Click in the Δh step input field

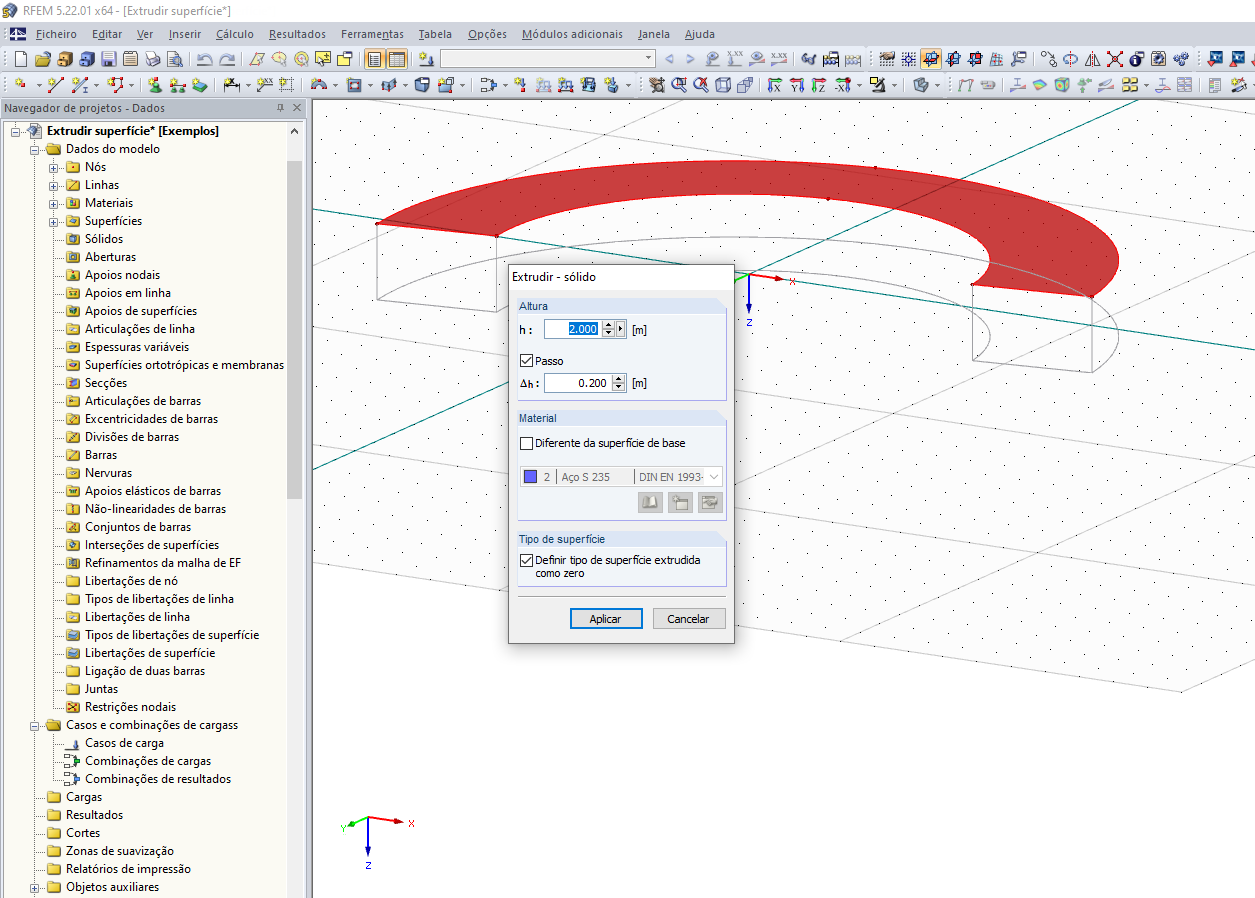[x=578, y=382]
